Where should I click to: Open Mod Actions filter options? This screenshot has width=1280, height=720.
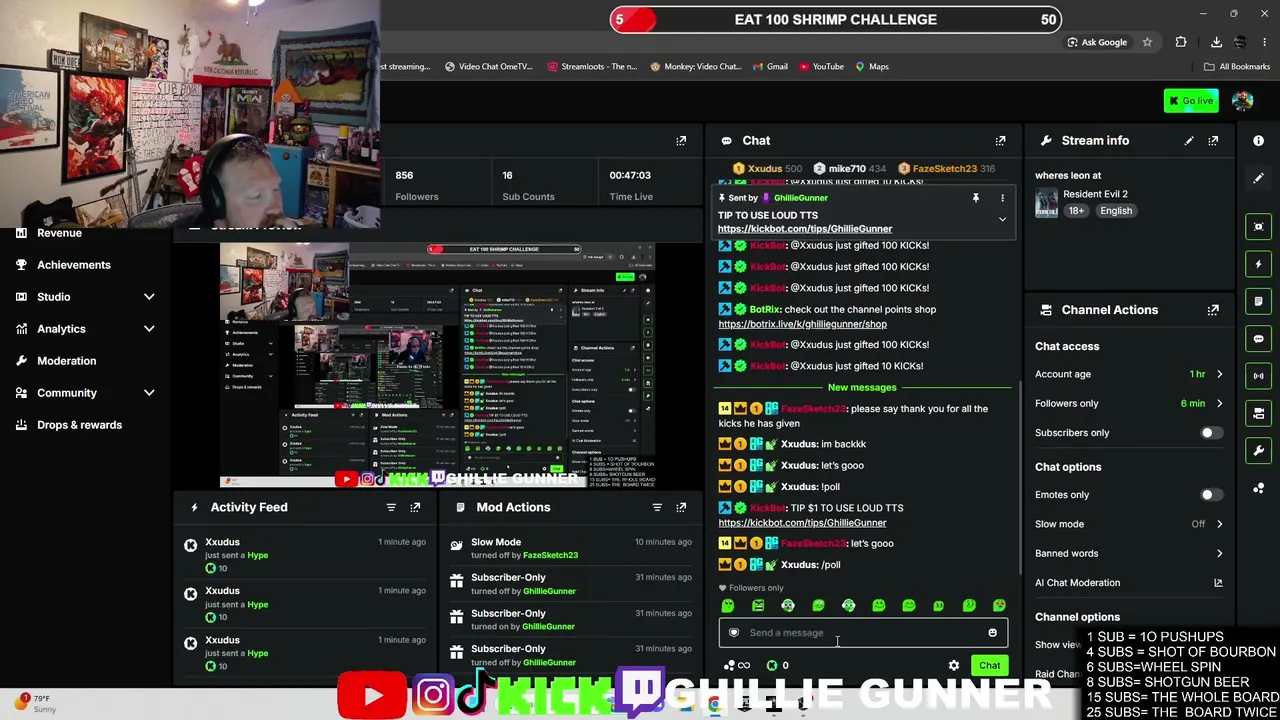(x=657, y=507)
